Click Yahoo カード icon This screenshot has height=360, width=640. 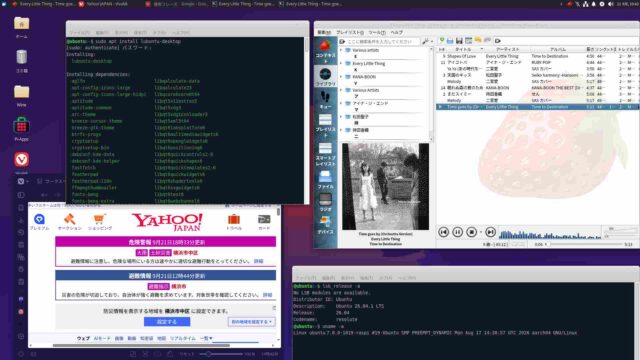[x=264, y=222]
